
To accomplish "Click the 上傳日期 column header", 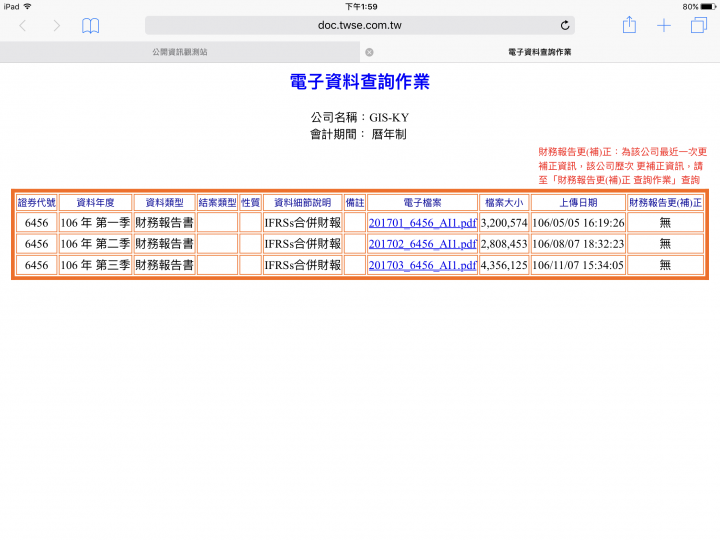I will click(x=578, y=202).
